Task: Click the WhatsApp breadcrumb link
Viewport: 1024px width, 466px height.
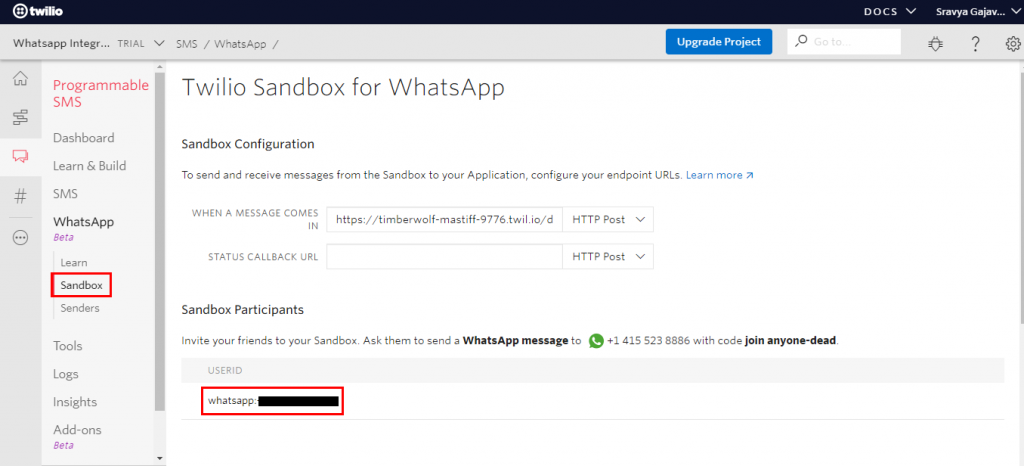Action: pos(240,44)
